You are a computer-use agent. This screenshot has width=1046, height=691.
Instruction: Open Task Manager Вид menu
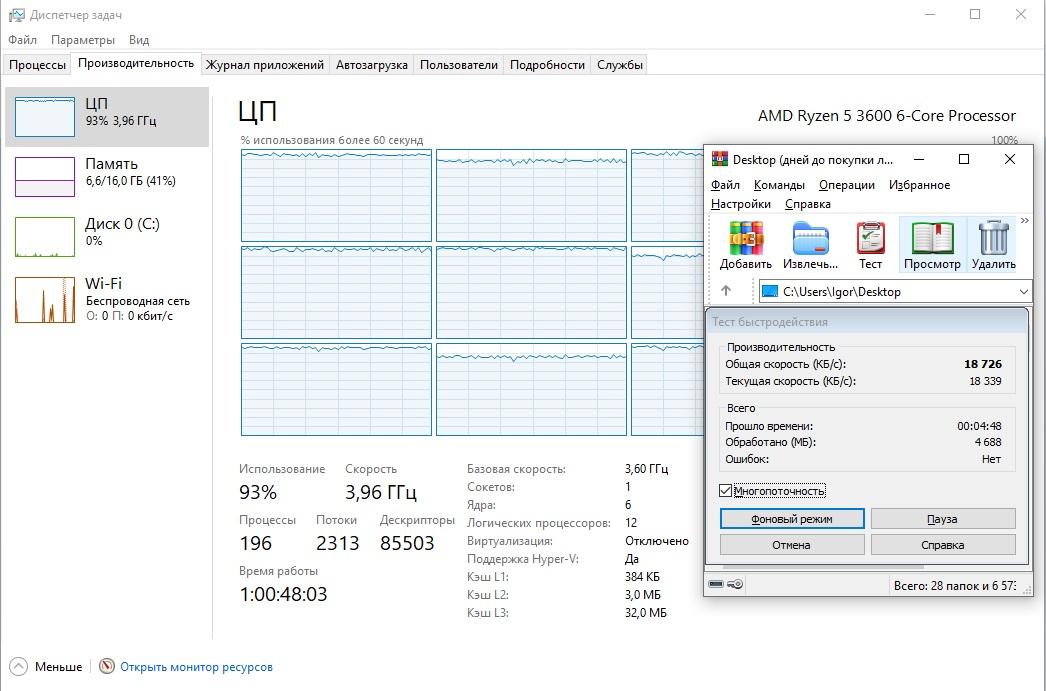(x=139, y=40)
